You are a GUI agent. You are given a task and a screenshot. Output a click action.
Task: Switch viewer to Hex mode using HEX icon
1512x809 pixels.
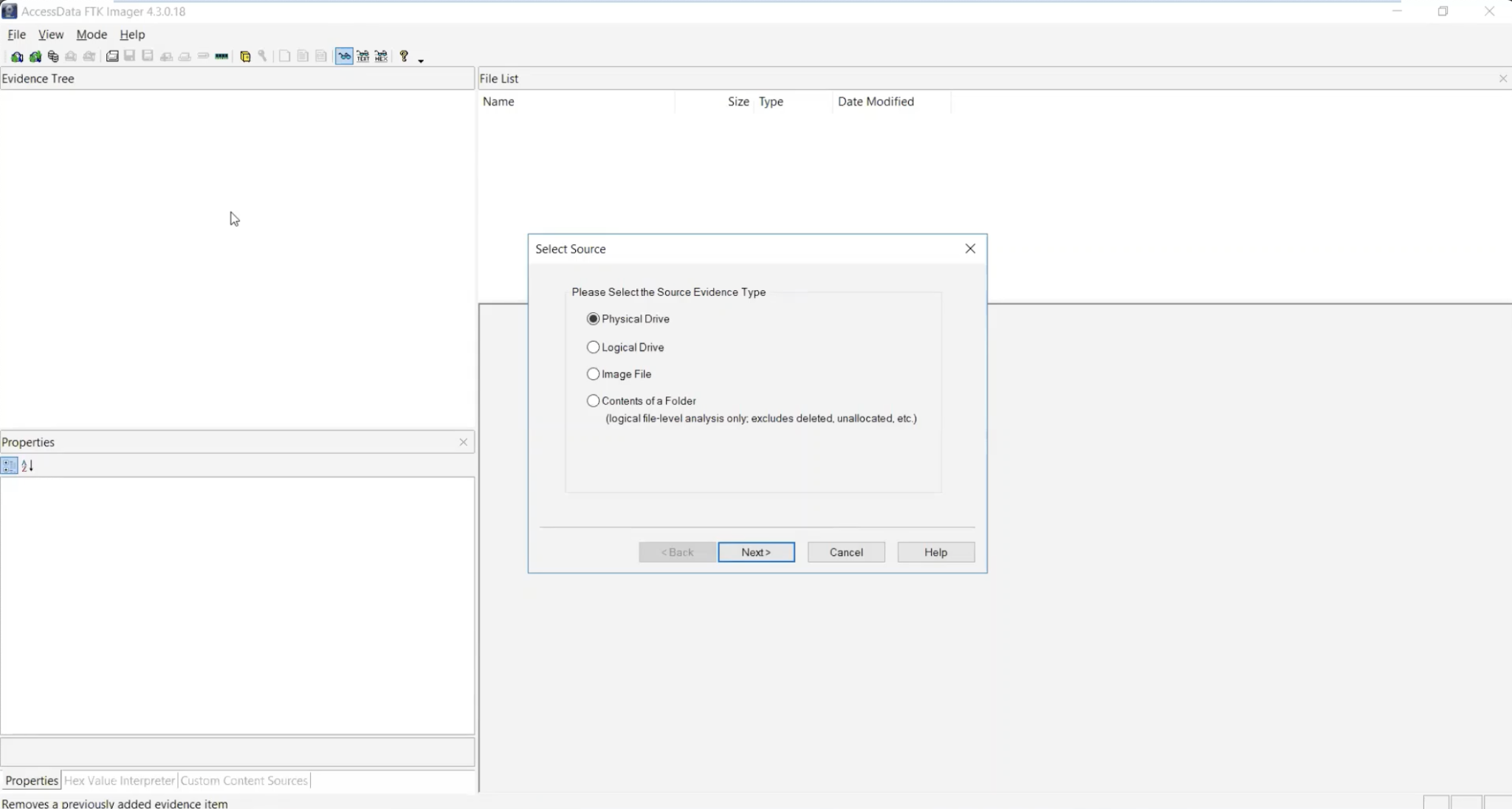coord(381,56)
